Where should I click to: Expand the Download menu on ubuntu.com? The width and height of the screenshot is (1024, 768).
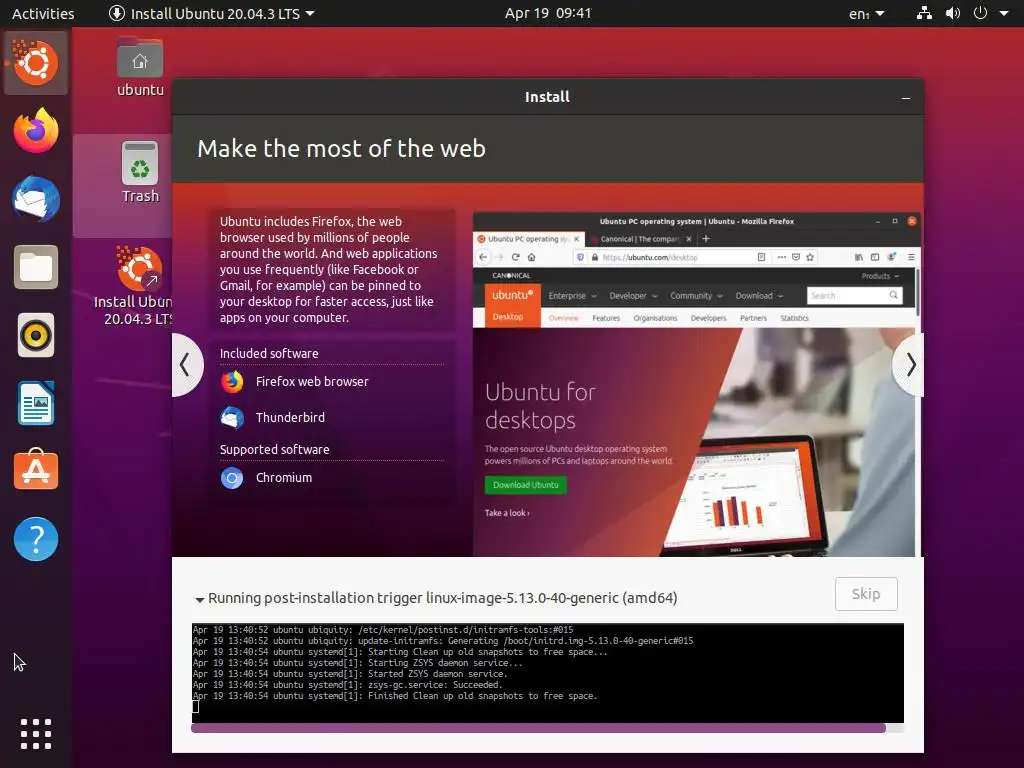coord(759,296)
